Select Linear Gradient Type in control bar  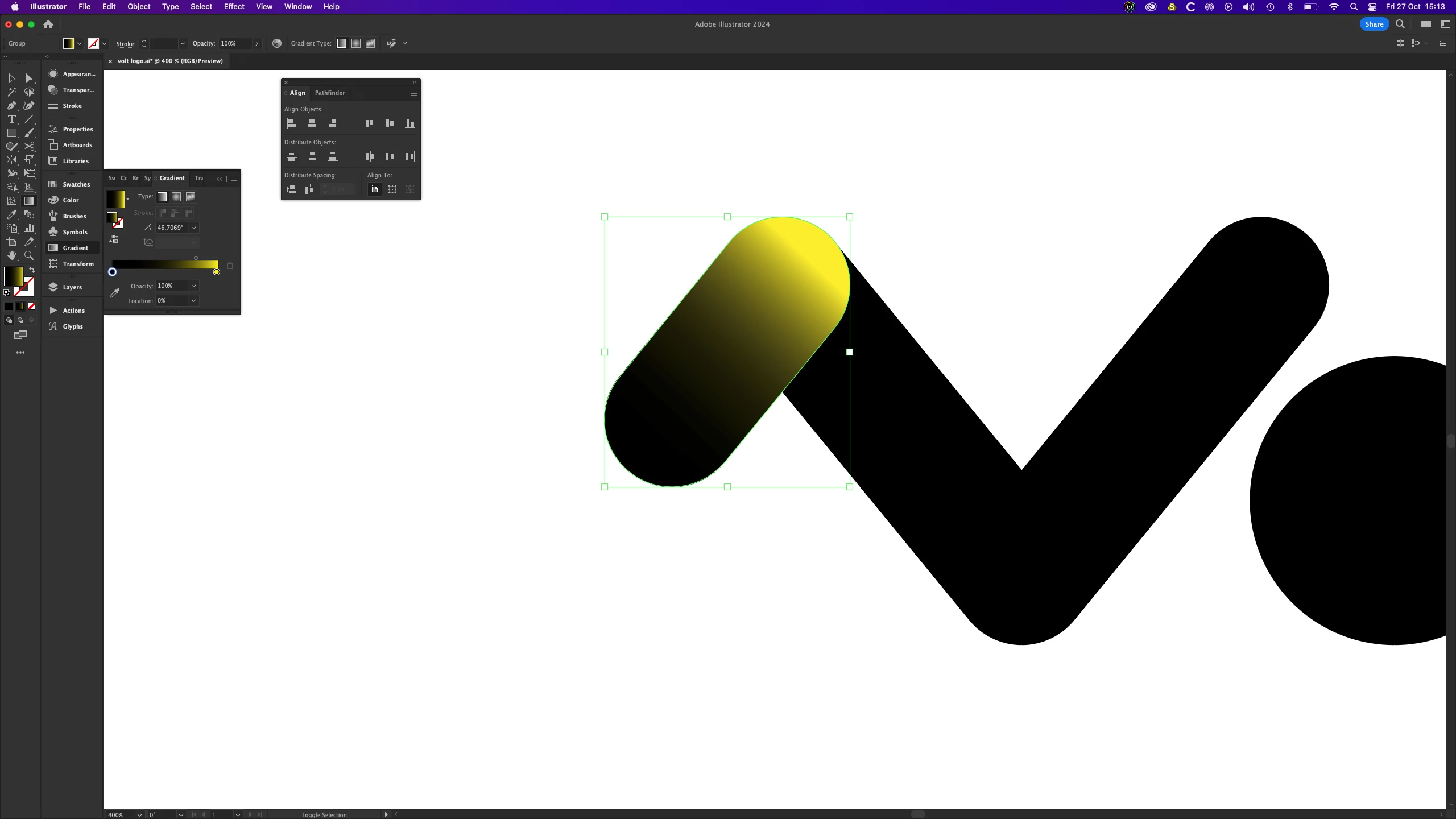(x=341, y=43)
